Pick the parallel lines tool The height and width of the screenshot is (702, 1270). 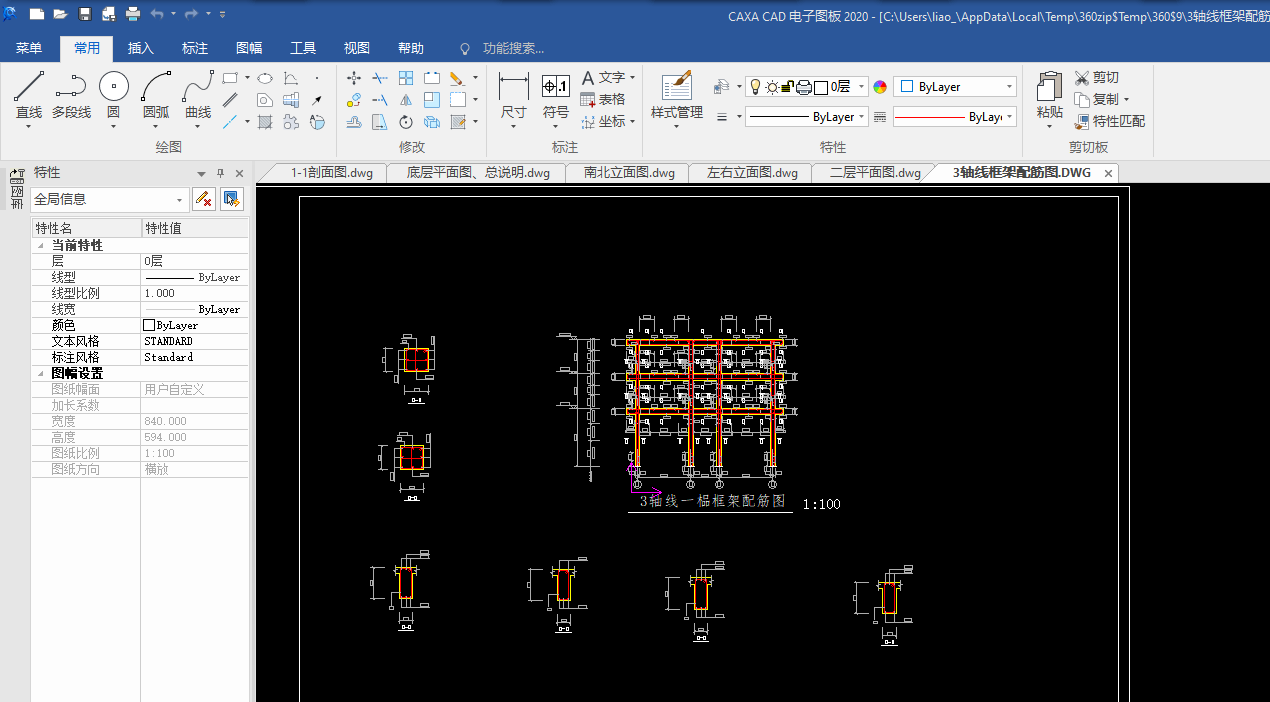[230, 99]
